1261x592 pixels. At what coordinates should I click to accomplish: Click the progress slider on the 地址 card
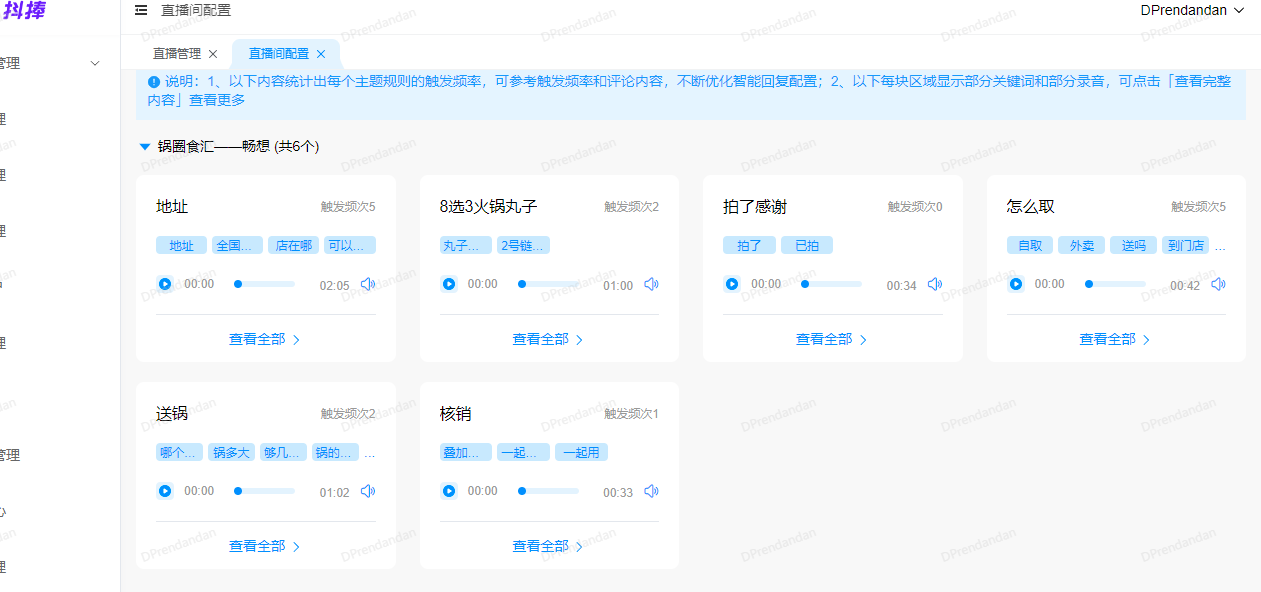click(x=264, y=283)
